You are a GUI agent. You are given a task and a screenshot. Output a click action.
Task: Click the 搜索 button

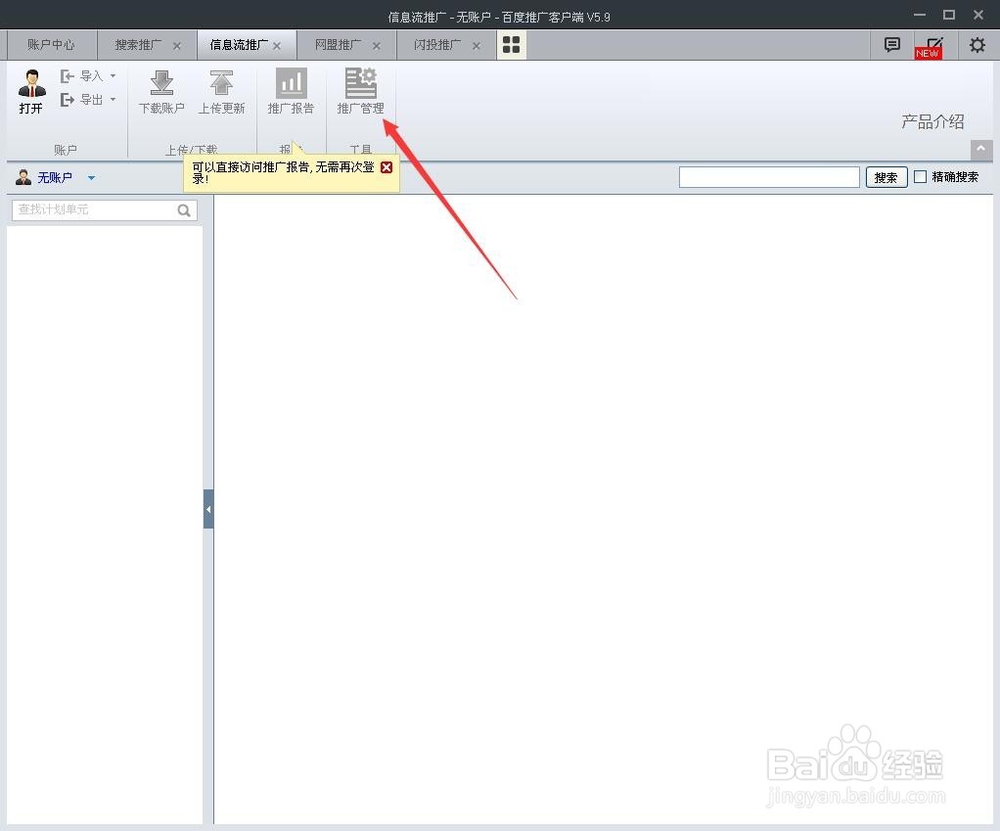tap(886, 177)
